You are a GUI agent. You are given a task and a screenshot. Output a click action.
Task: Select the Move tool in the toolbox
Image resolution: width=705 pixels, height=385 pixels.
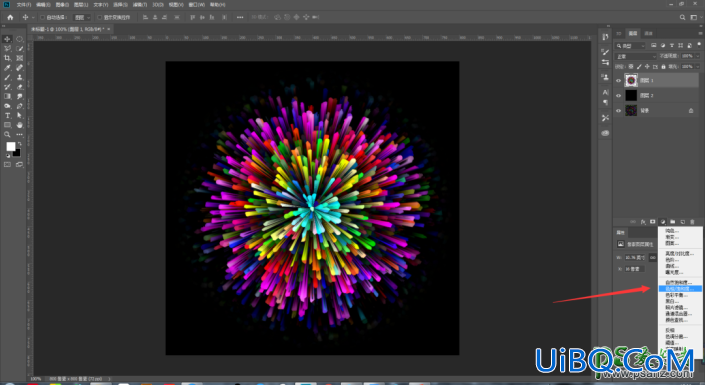(x=7, y=39)
